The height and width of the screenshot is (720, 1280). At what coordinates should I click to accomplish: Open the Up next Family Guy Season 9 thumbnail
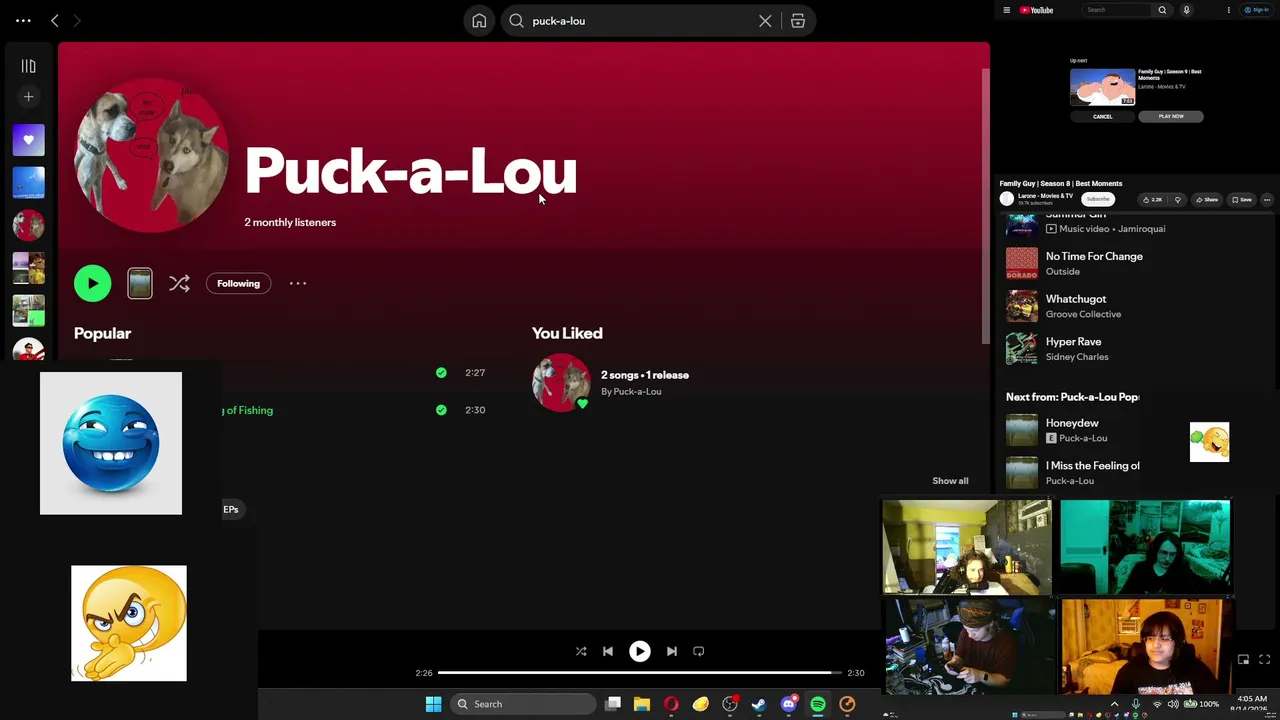1103,87
